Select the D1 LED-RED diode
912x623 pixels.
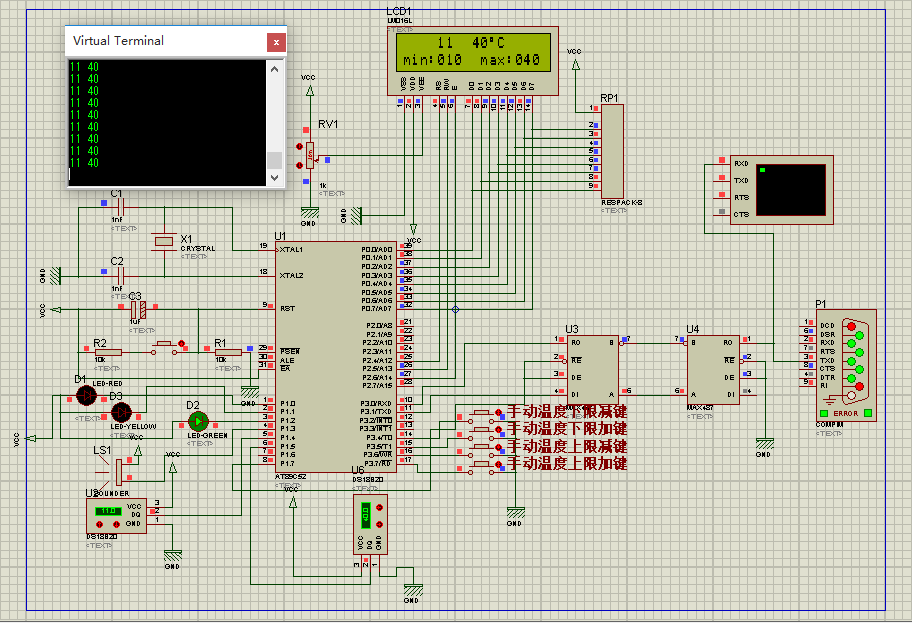click(87, 396)
